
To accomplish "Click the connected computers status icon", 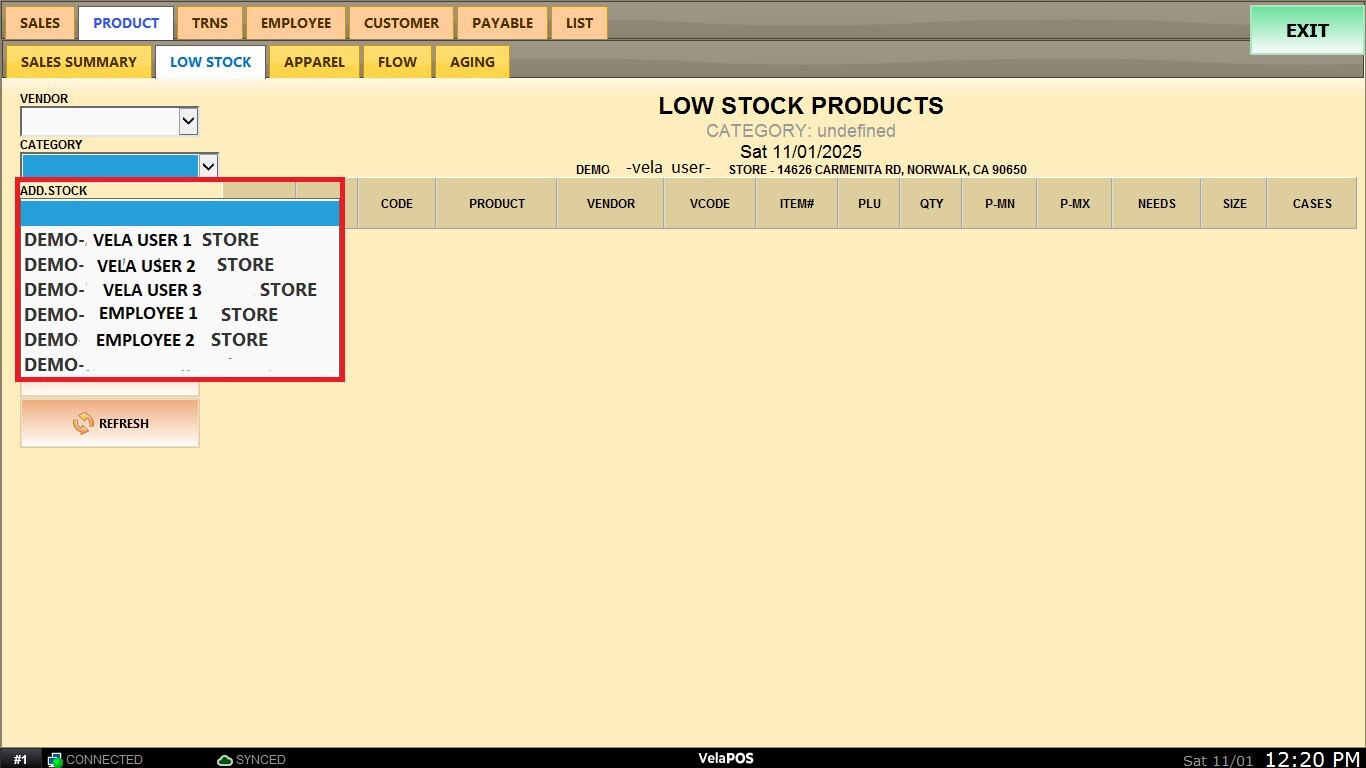I will coord(55,760).
